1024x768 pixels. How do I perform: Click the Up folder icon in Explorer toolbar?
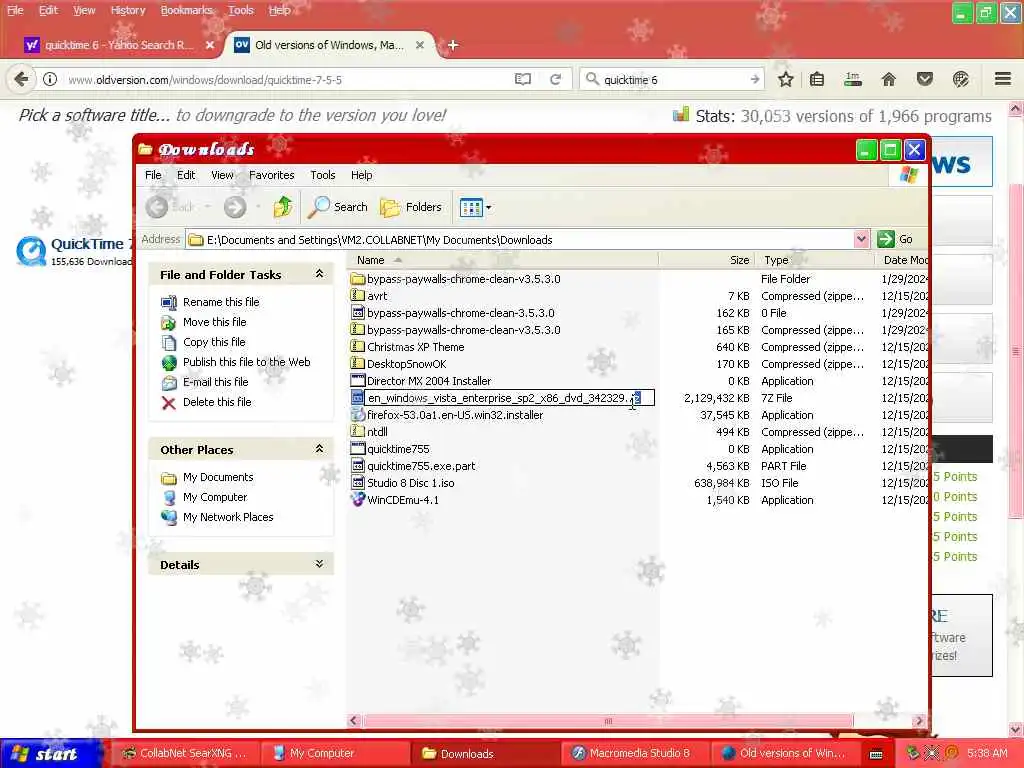point(283,207)
